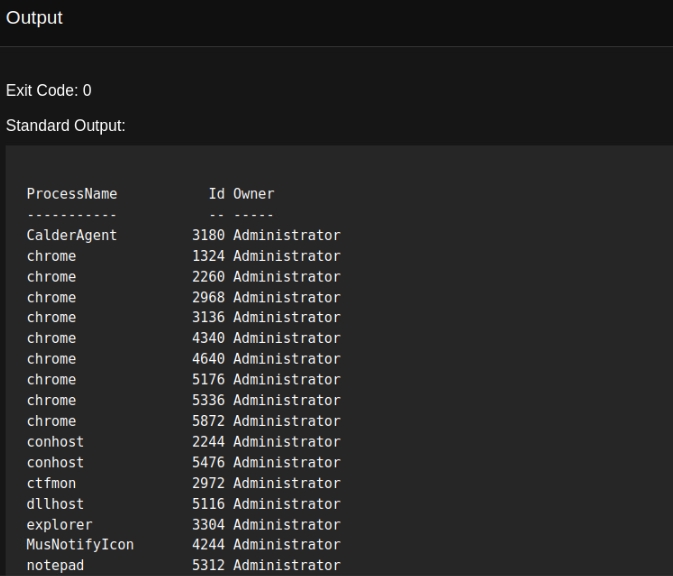673x576 pixels.
Task: Click the Output panel heading
Action: 34,19
